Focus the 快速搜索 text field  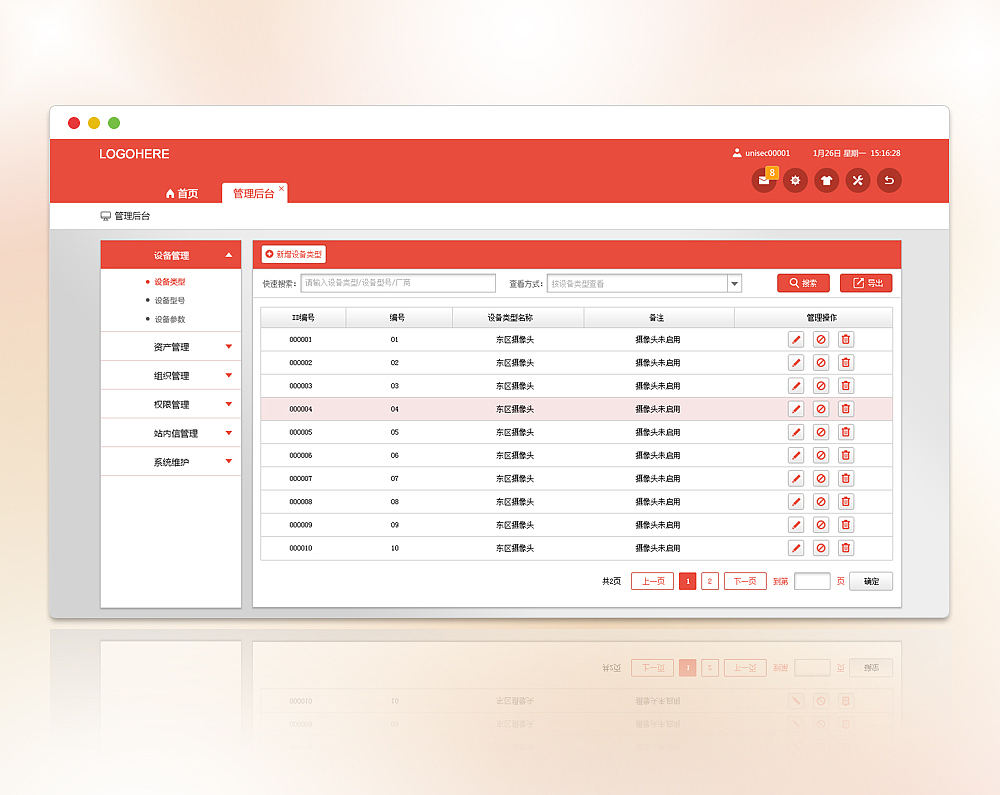pyautogui.click(x=398, y=283)
